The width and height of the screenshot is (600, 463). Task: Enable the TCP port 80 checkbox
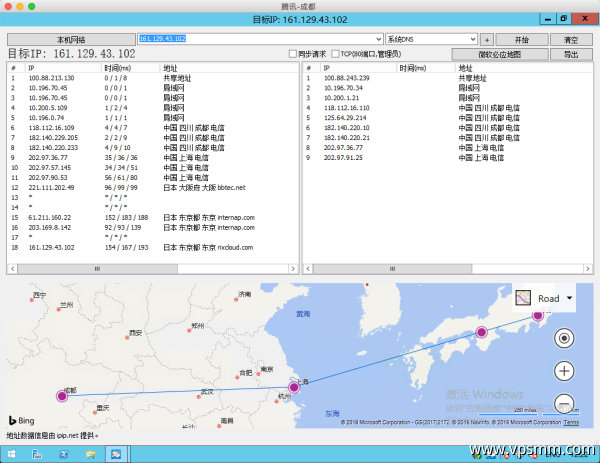pyautogui.click(x=335, y=54)
